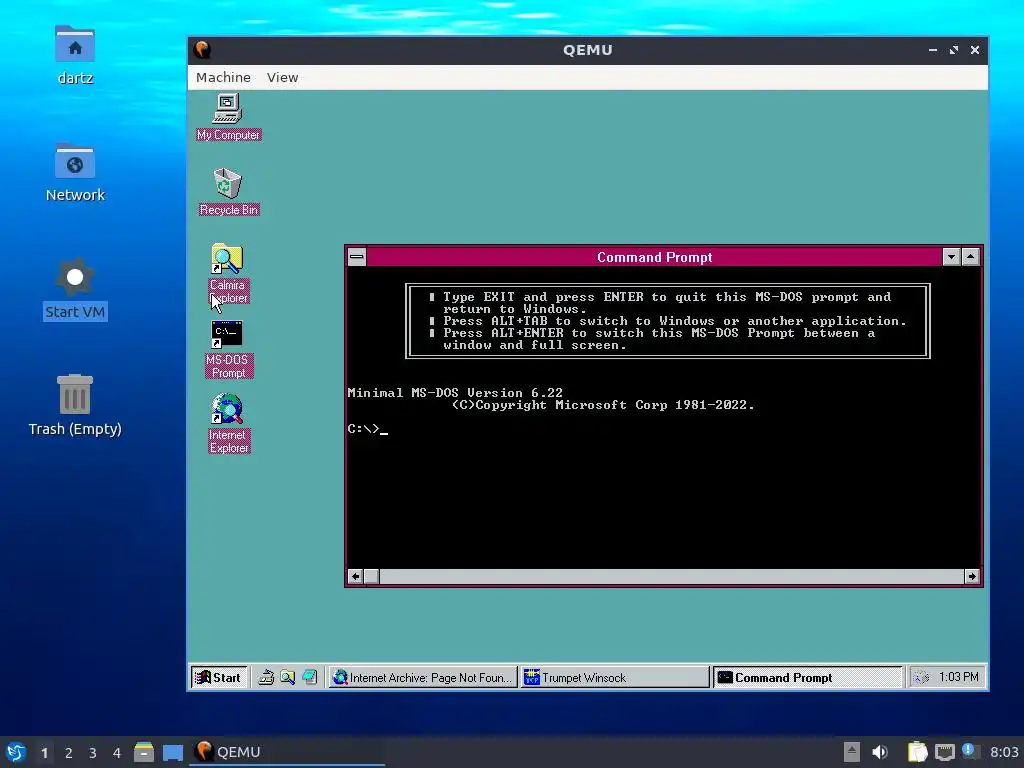The width and height of the screenshot is (1024, 768).
Task: Click the right scroll arrow in Command Prompt
Action: tap(972, 576)
